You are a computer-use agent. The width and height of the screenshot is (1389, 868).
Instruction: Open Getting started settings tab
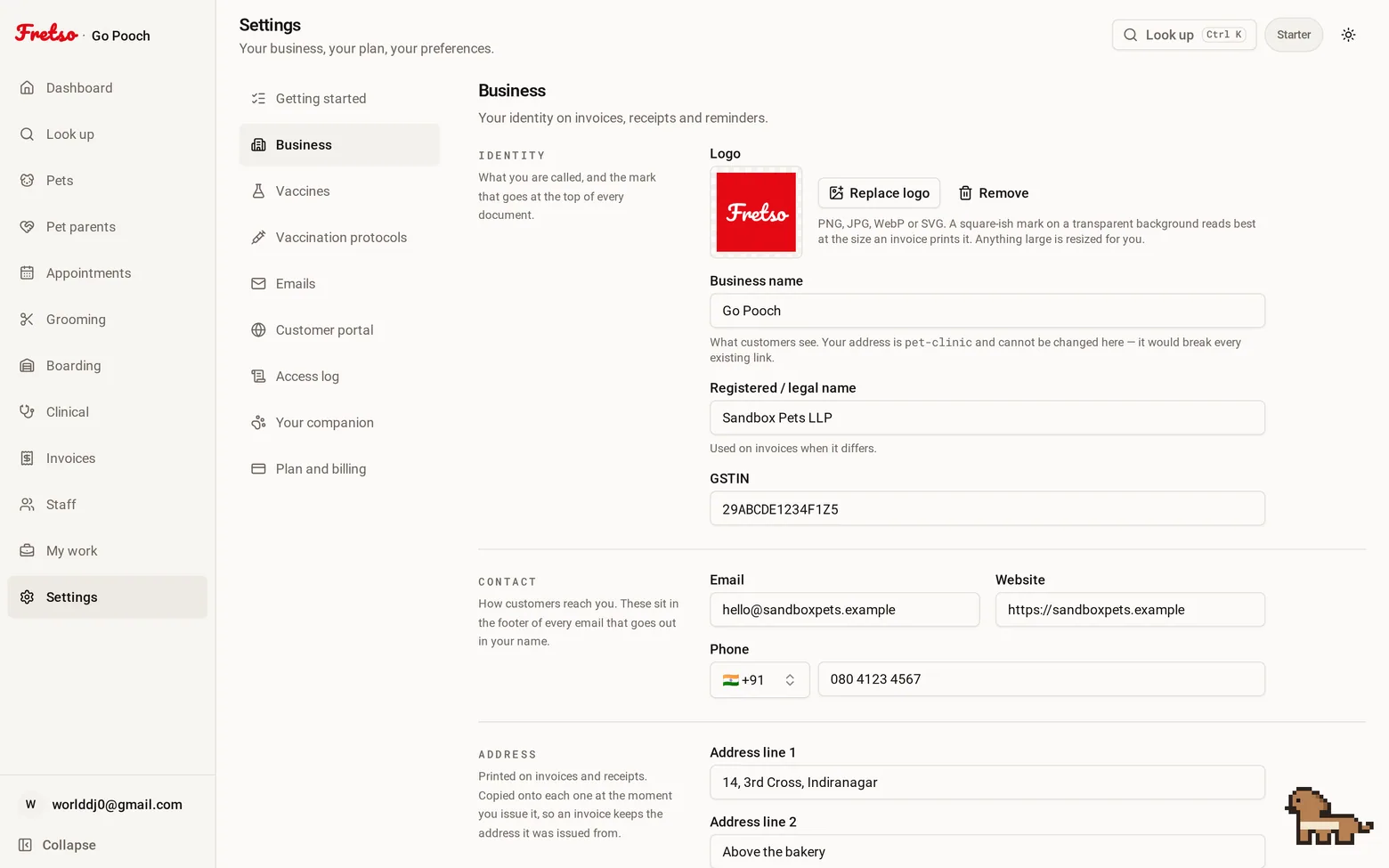click(x=339, y=99)
